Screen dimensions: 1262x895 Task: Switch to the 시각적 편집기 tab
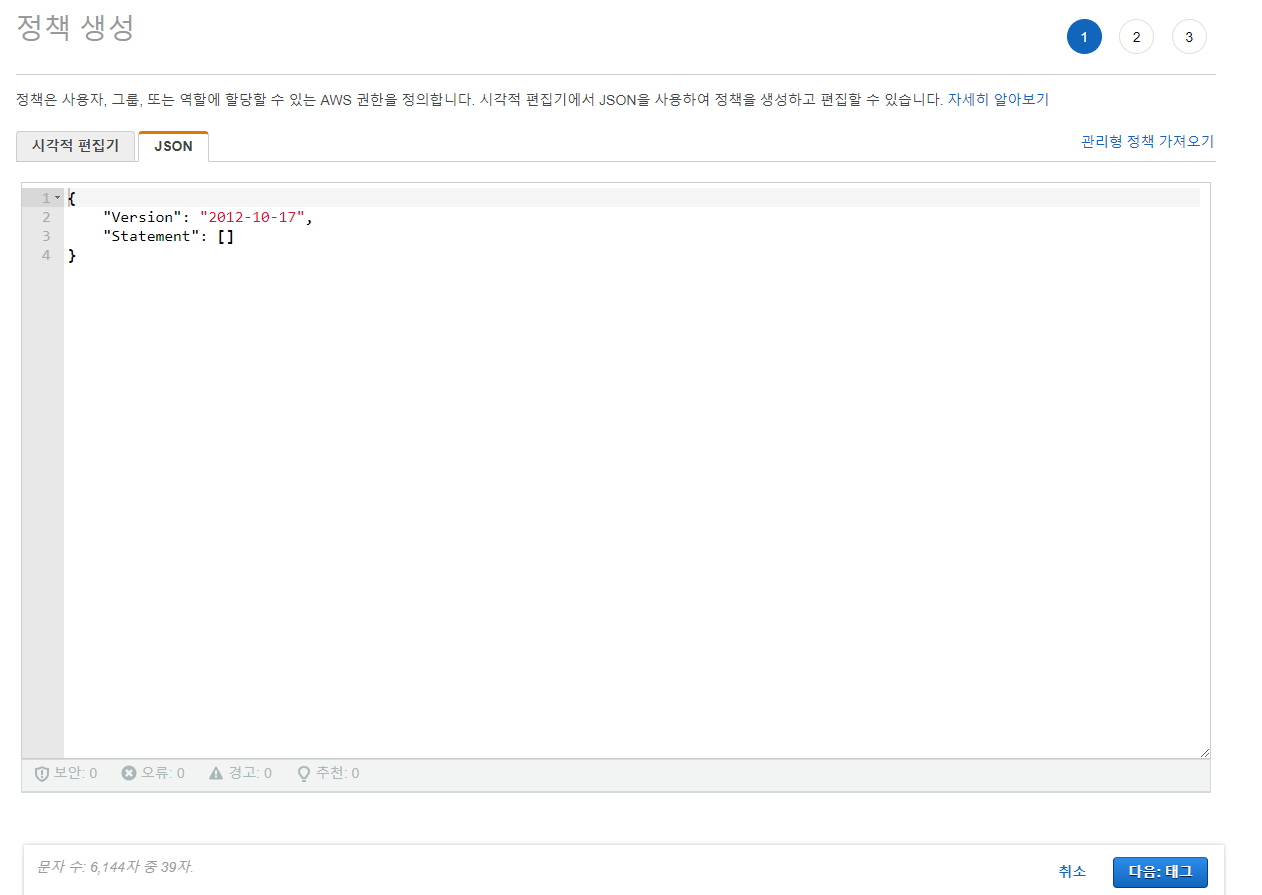(75, 146)
